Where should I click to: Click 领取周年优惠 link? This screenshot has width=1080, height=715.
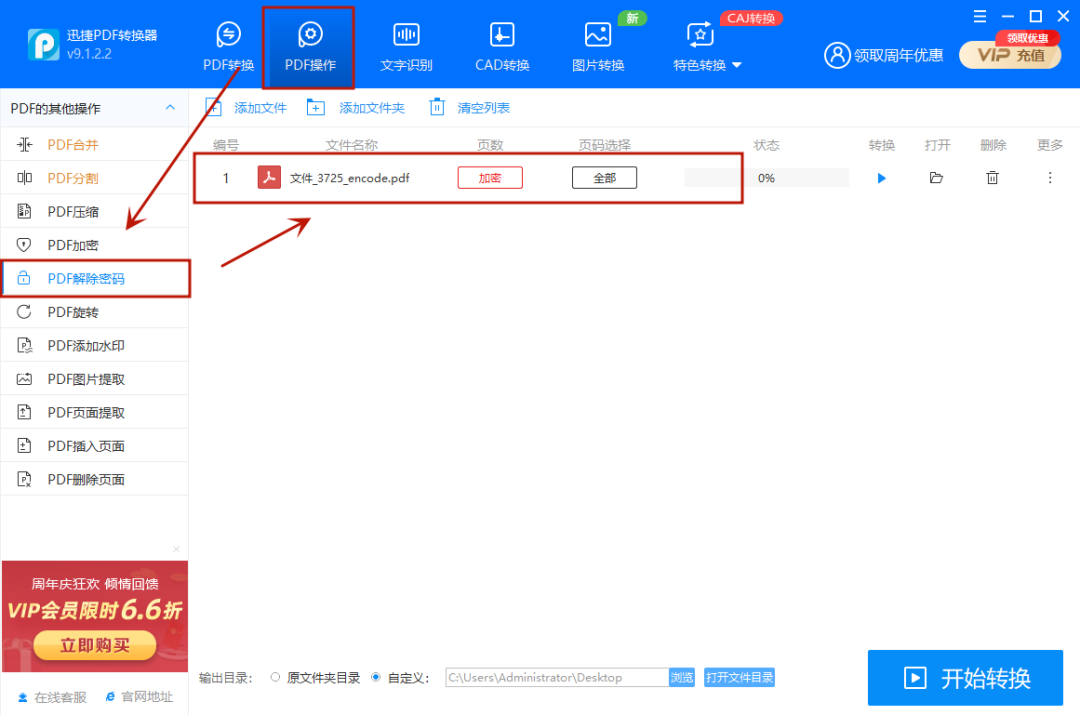tap(898, 55)
